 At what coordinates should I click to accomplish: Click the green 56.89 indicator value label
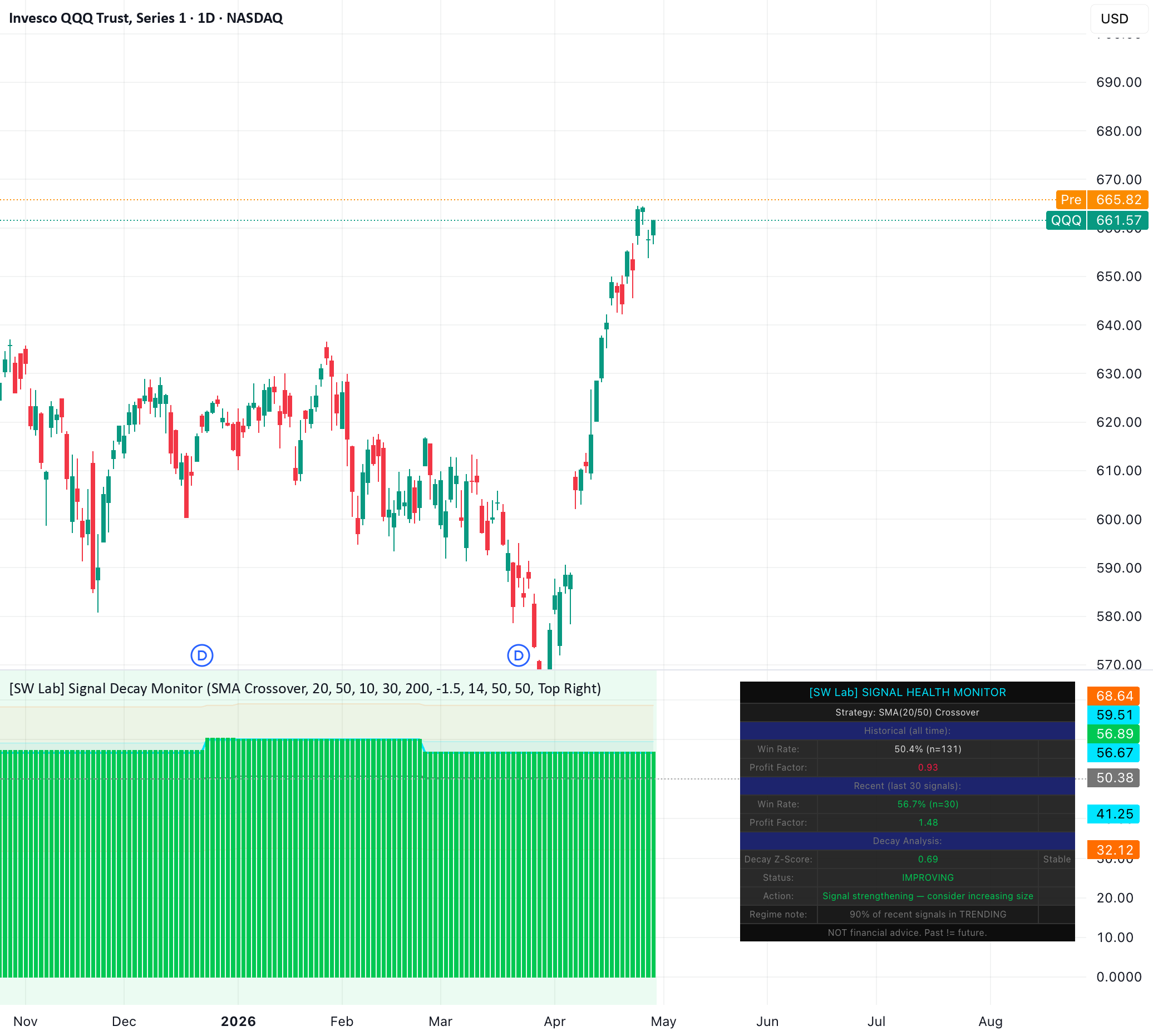(x=1113, y=734)
